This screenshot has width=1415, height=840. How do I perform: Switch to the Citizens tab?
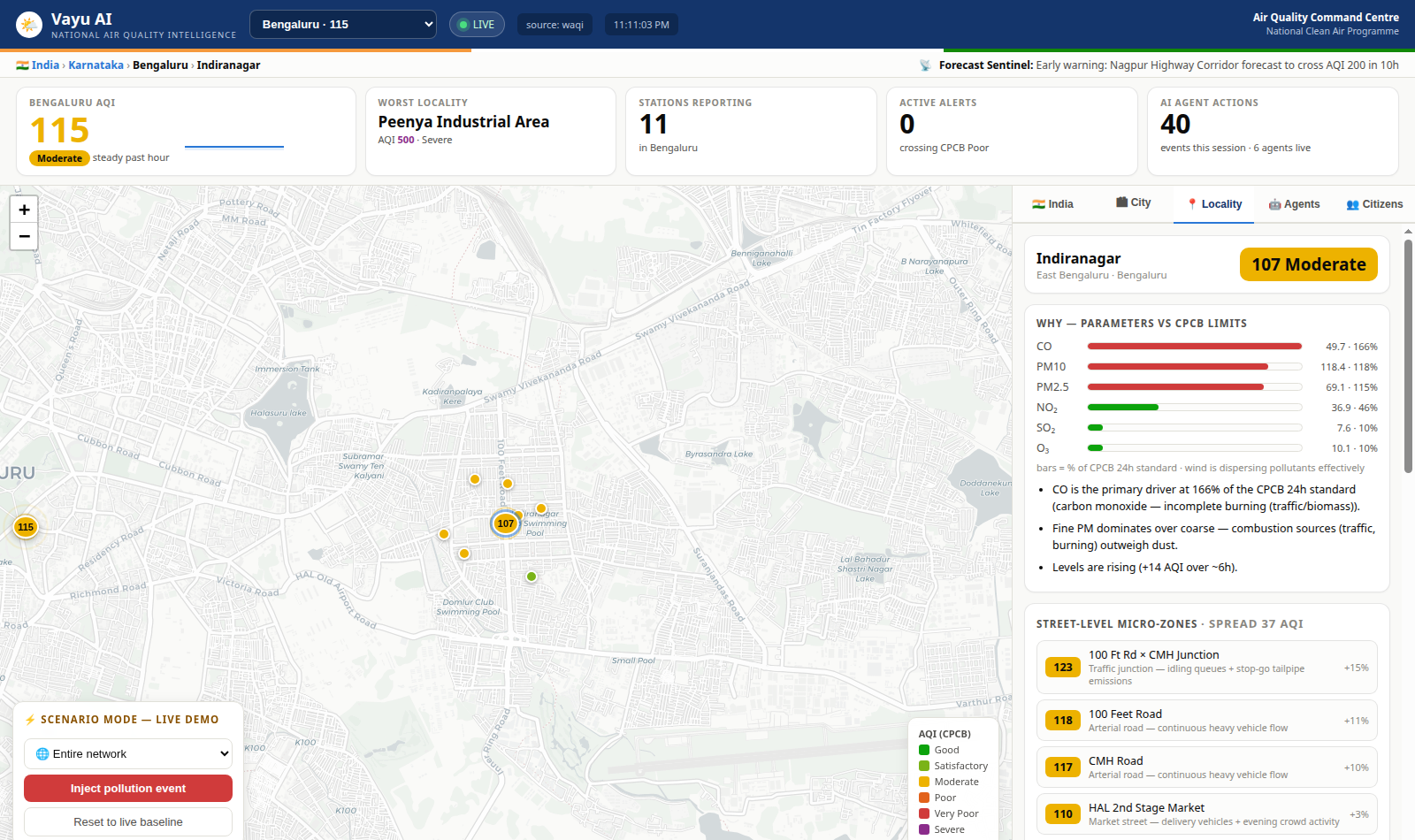coord(1374,204)
